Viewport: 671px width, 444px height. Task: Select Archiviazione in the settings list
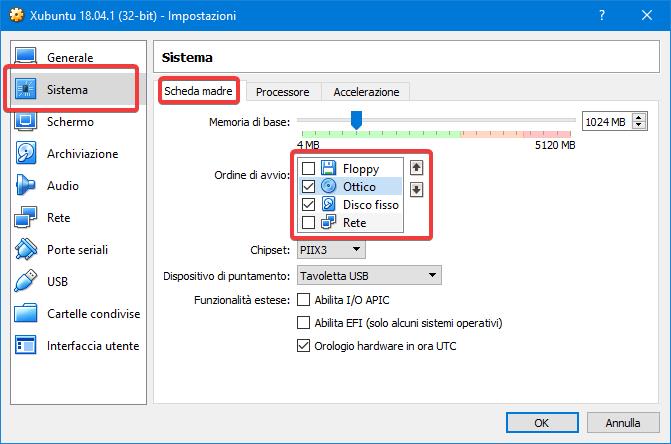click(78, 153)
